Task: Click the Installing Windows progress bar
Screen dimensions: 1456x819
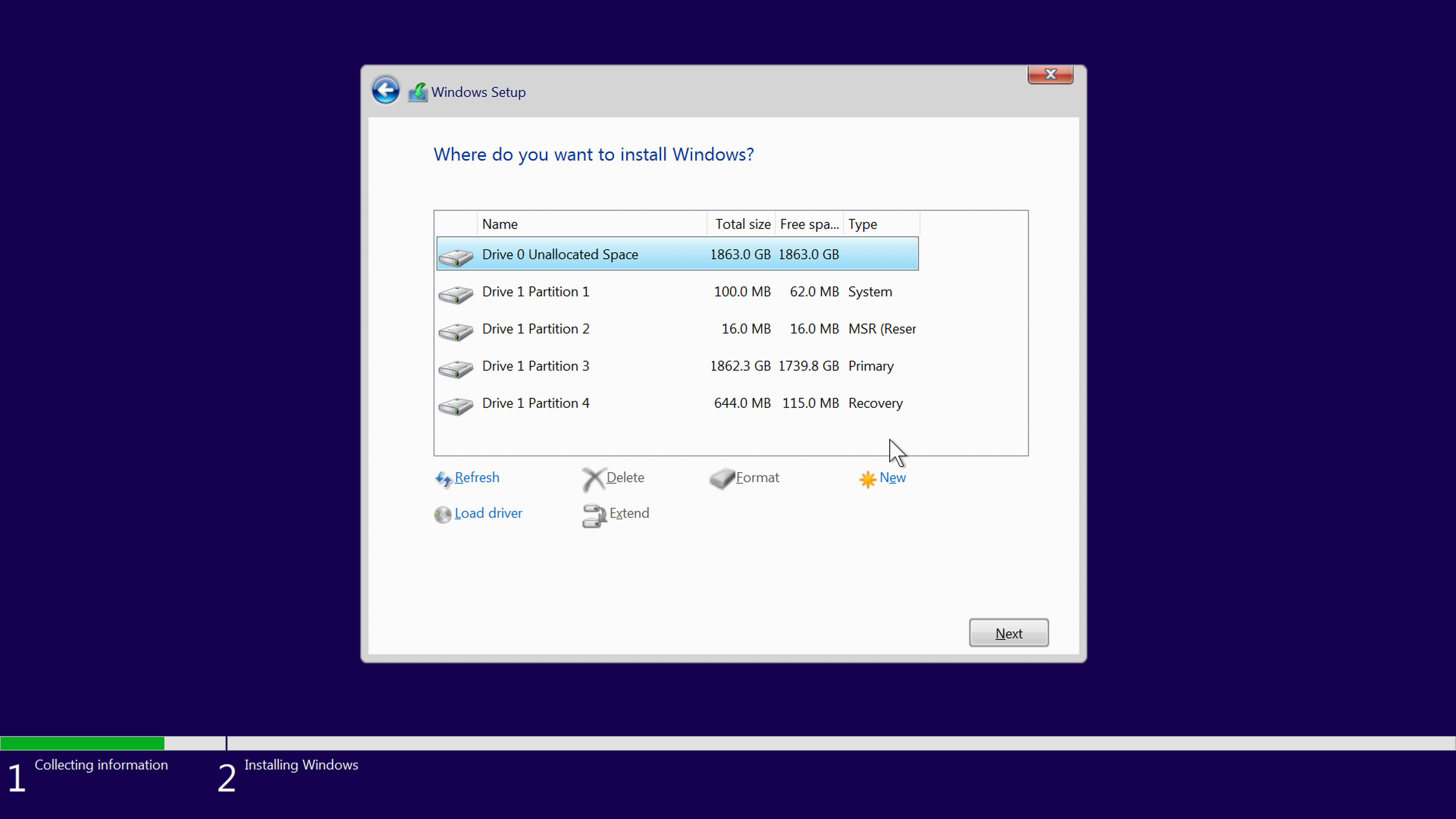Action: (841, 743)
